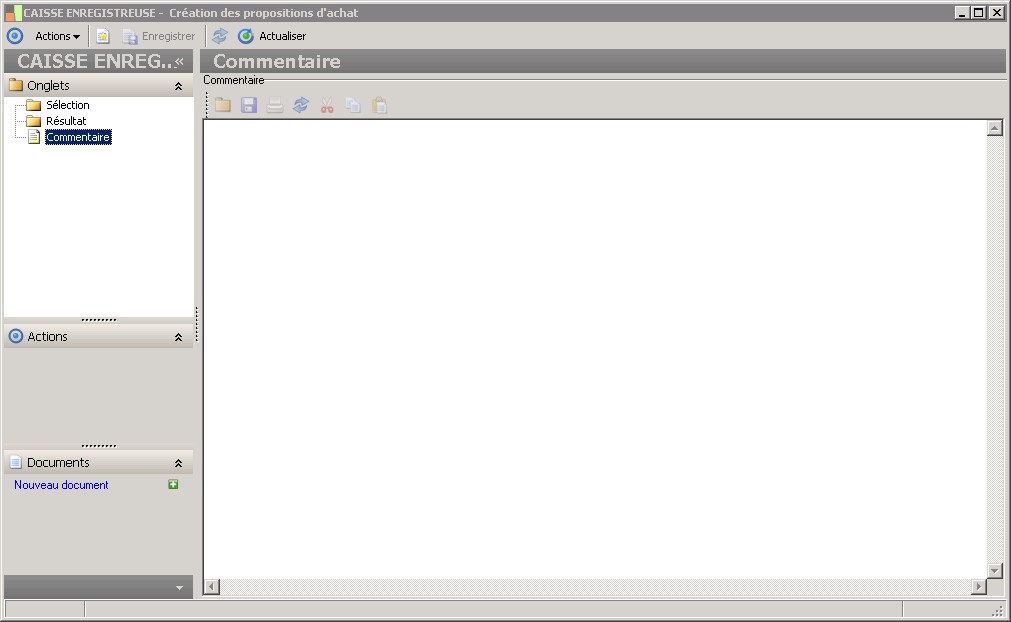
Task: Click the folder icon next to Sélection
Action: 34,105
